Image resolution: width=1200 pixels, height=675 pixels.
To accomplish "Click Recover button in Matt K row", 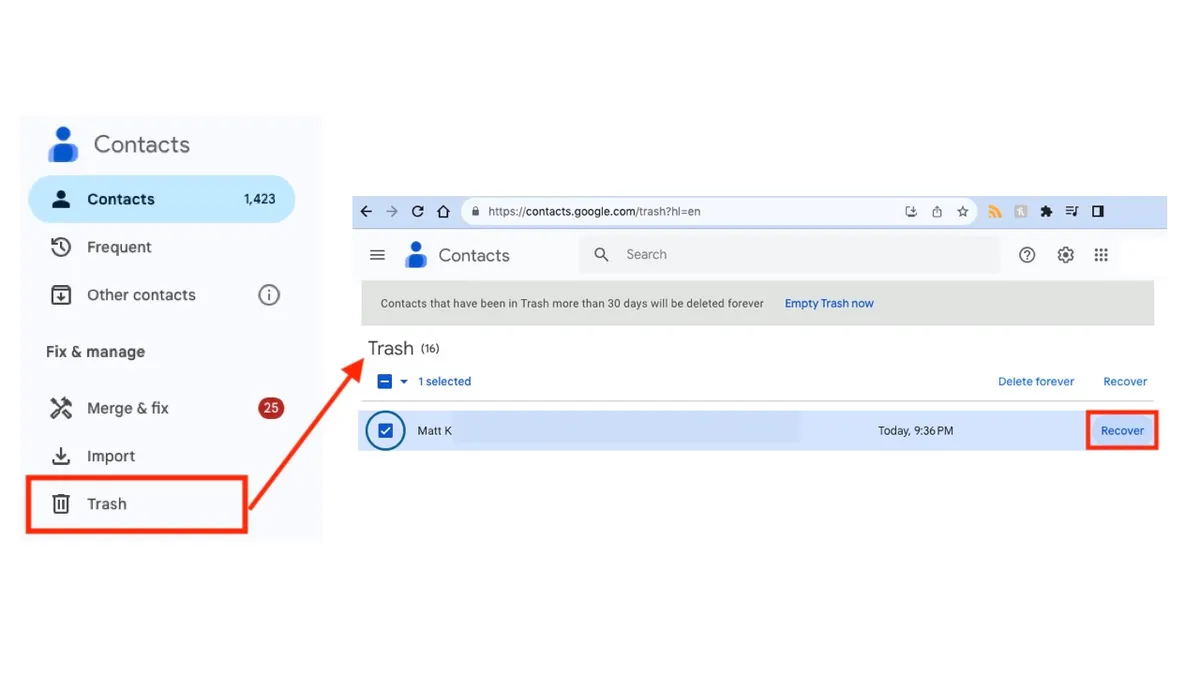I will pos(1122,431).
